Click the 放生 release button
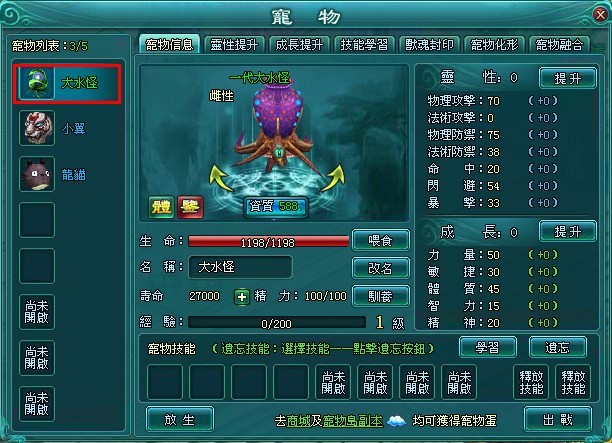612x443 pixels. [180, 420]
